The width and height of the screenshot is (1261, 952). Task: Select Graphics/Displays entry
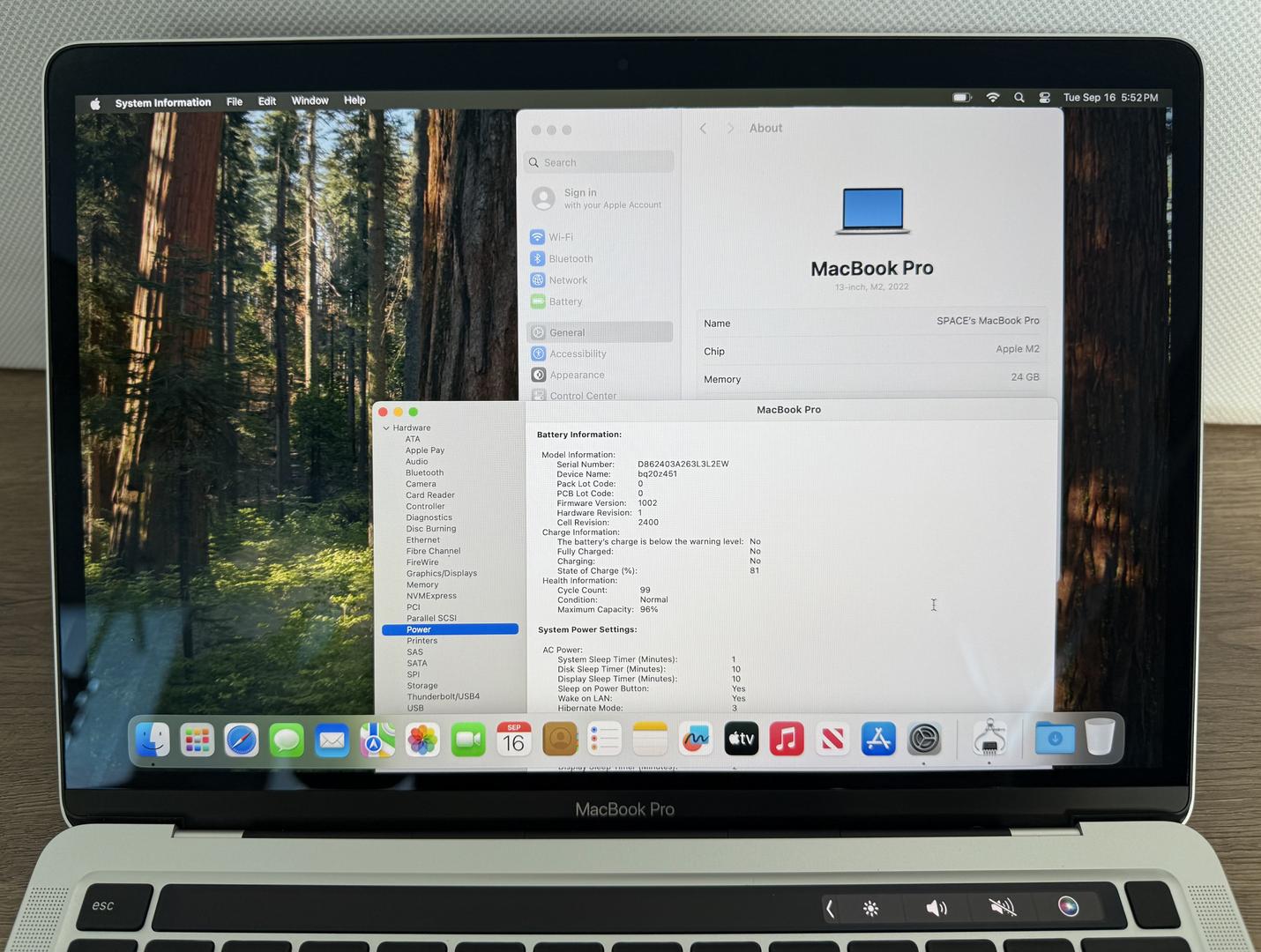(x=442, y=574)
